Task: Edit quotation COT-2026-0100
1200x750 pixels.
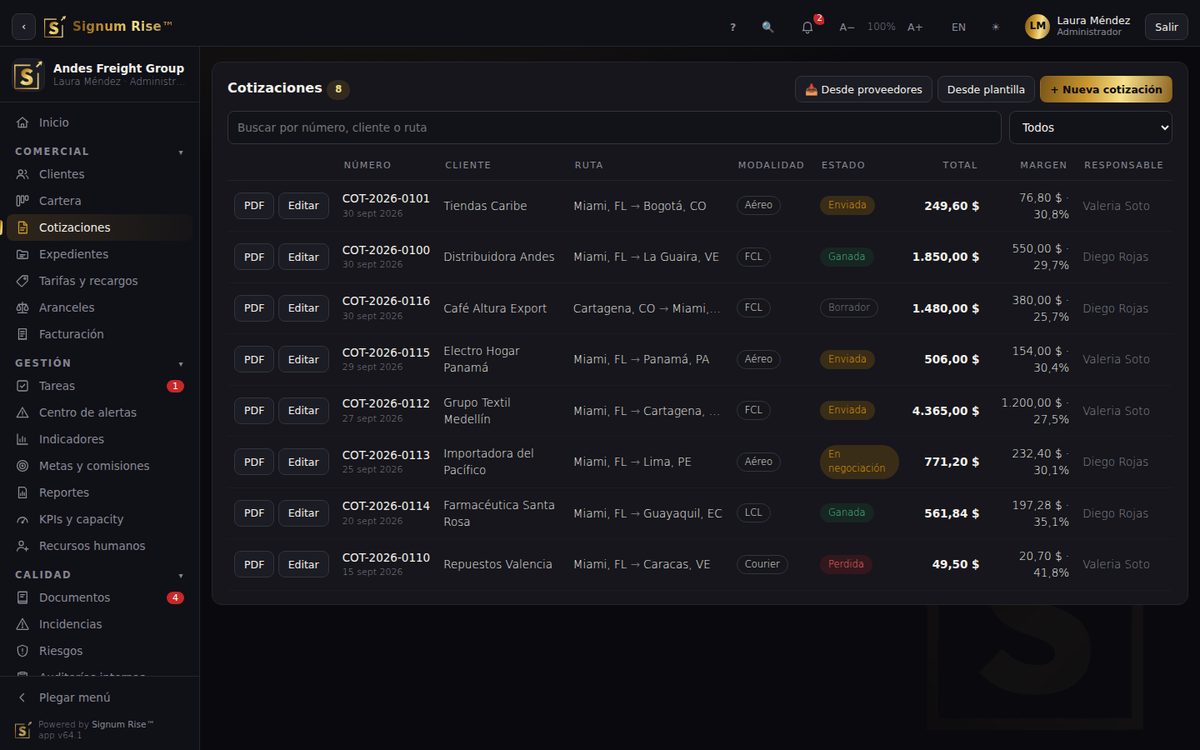Action: coord(303,257)
